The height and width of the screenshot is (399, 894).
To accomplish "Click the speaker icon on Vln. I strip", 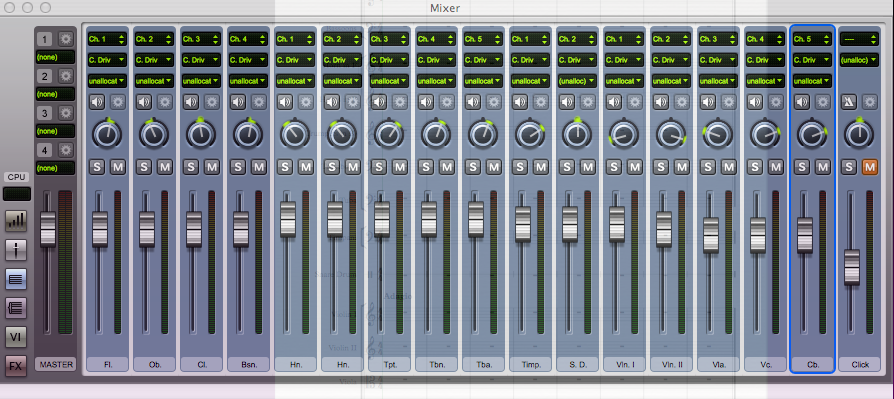I will coord(613,102).
